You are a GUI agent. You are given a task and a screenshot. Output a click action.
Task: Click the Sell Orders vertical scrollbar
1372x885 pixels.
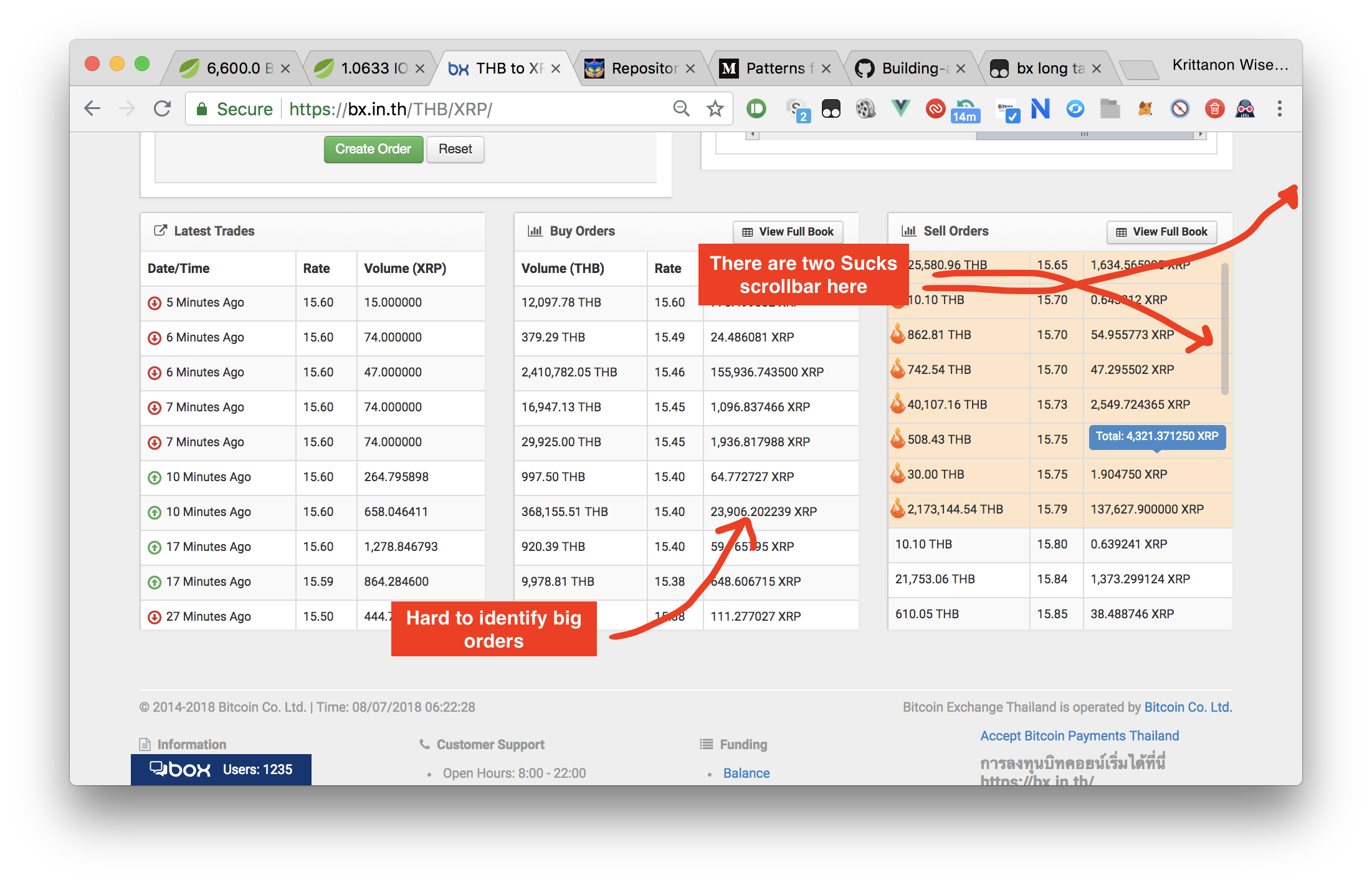click(1224, 328)
